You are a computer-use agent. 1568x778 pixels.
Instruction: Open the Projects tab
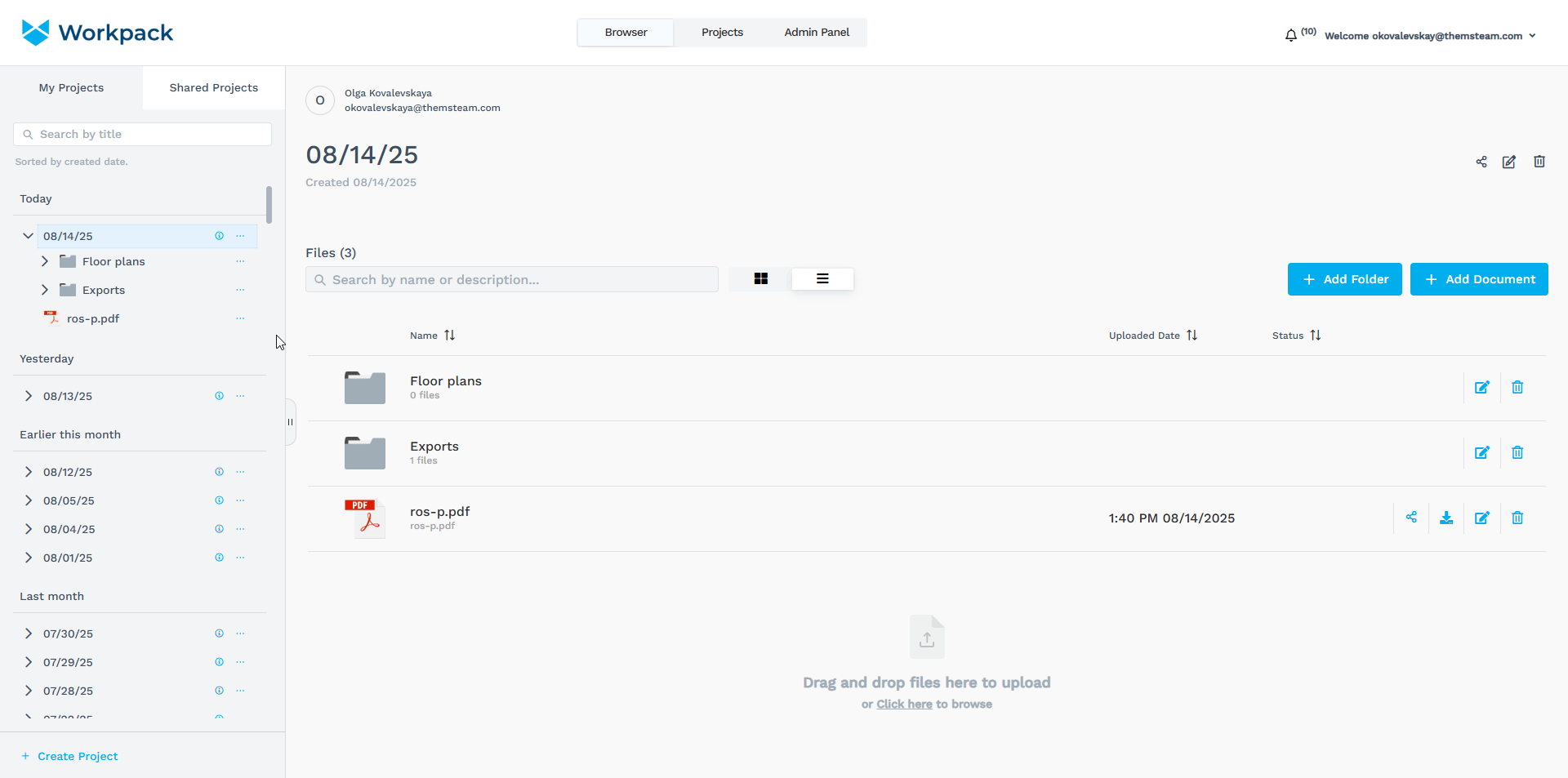tap(722, 33)
